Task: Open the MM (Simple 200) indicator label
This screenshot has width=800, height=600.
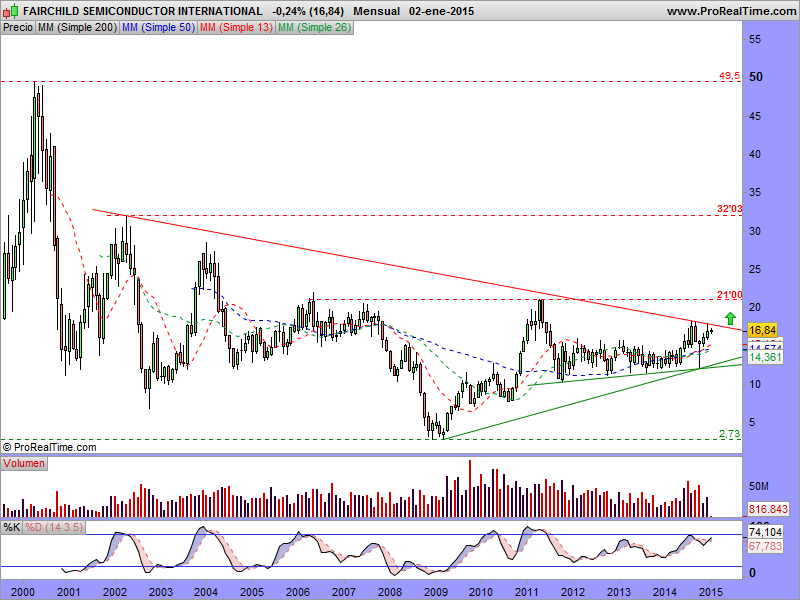Action: 78,28
